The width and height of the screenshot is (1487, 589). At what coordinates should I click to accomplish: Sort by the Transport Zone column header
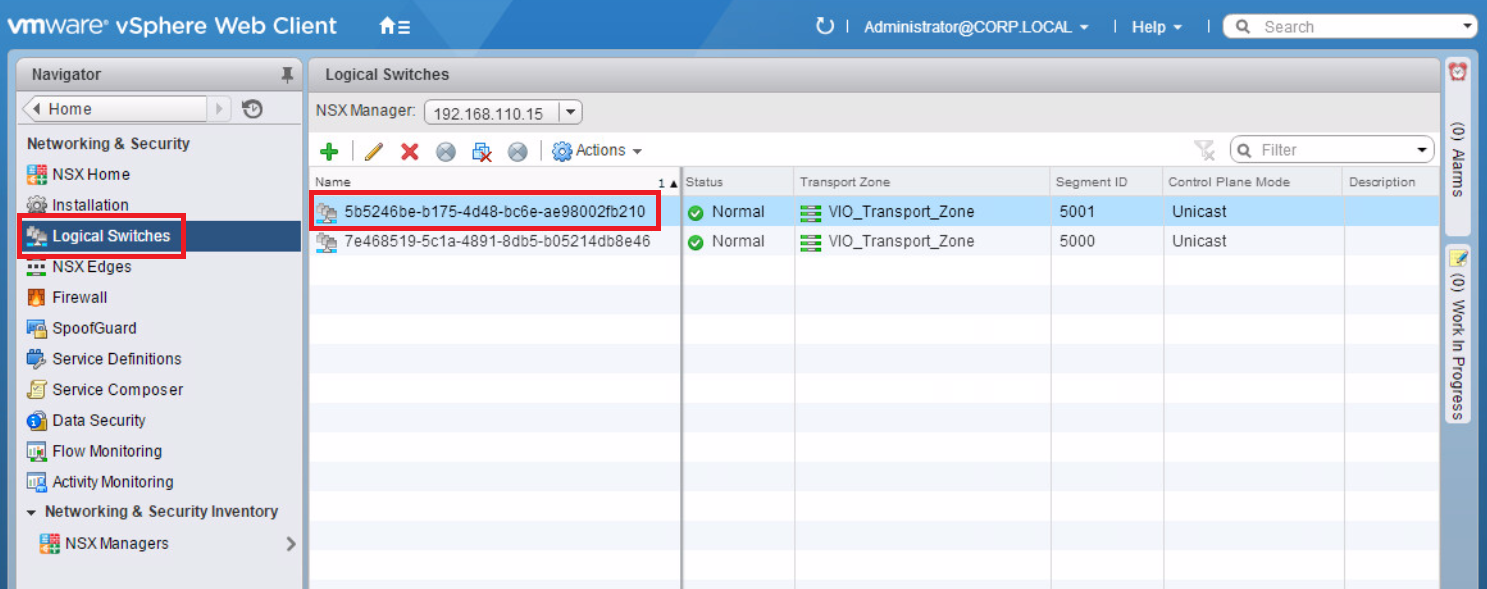tap(923, 182)
